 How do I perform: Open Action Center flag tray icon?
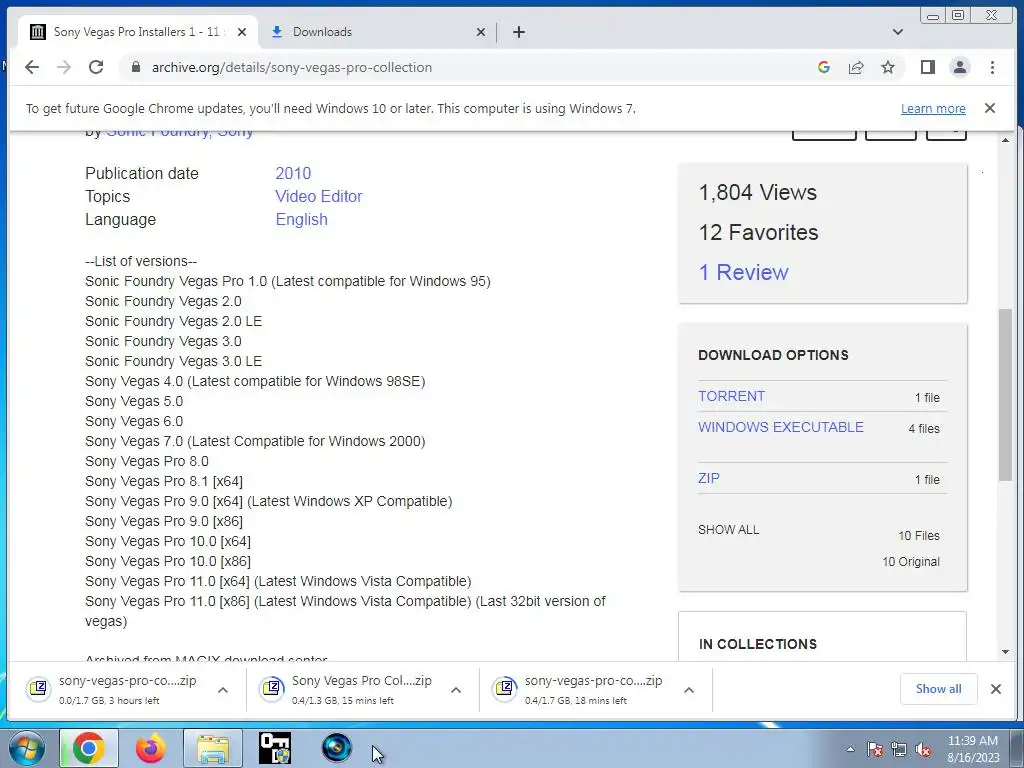point(875,749)
